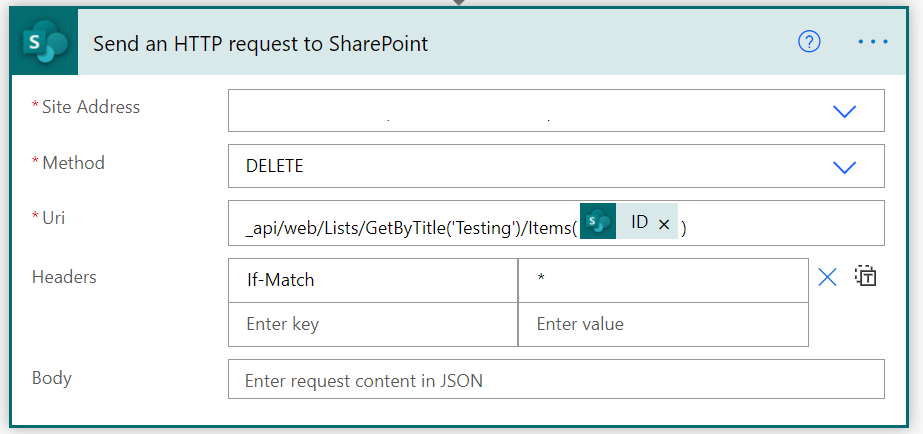Image resolution: width=923 pixels, height=434 pixels.
Task: Open the more options ellipsis menu
Action: click(x=873, y=41)
